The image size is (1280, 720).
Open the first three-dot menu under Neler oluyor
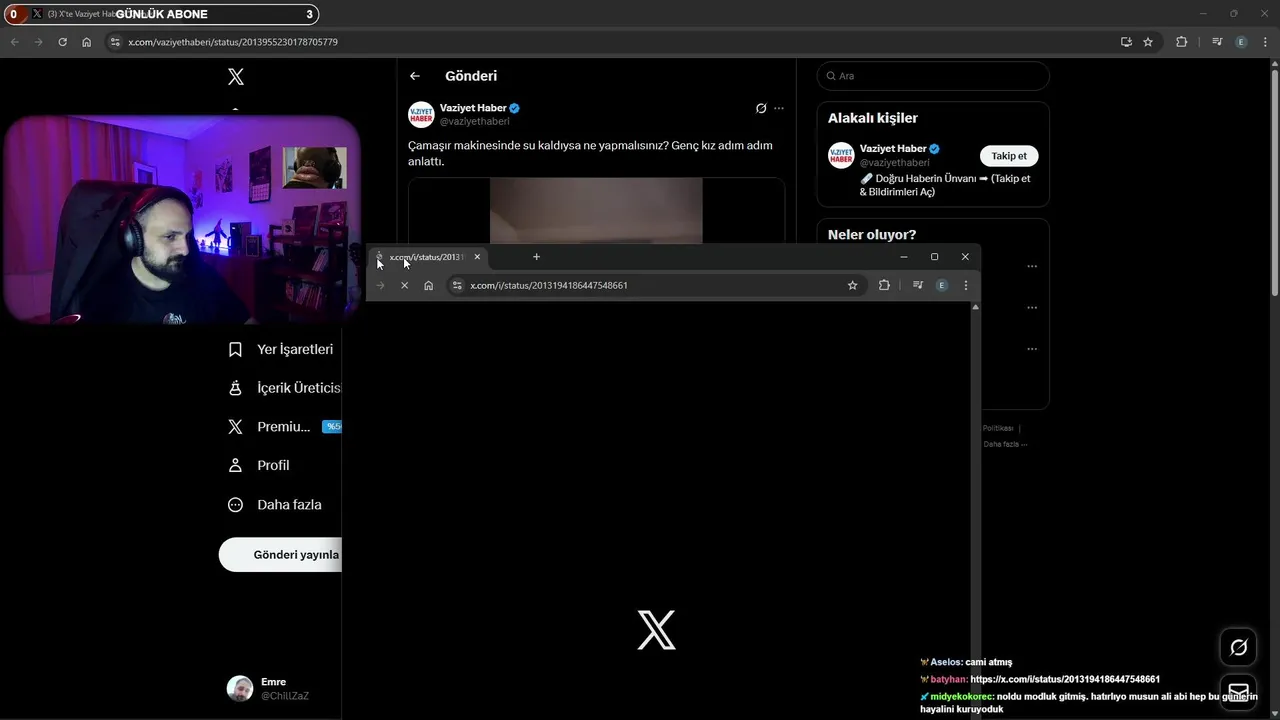pos(1032,266)
